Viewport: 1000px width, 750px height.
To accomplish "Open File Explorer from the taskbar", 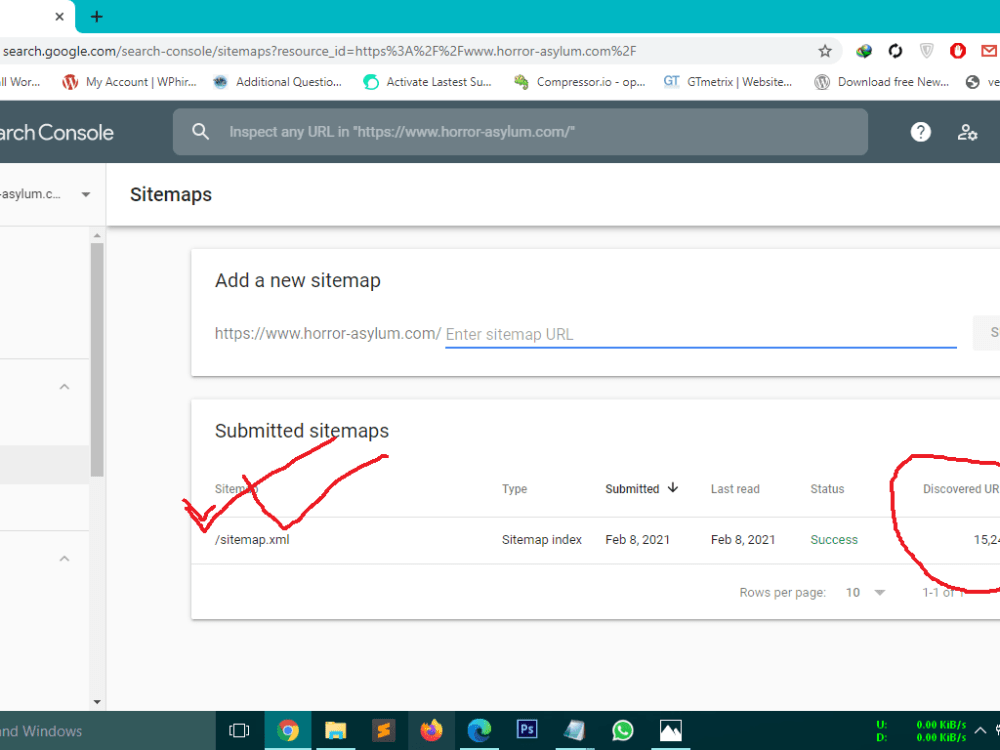I will point(335,730).
